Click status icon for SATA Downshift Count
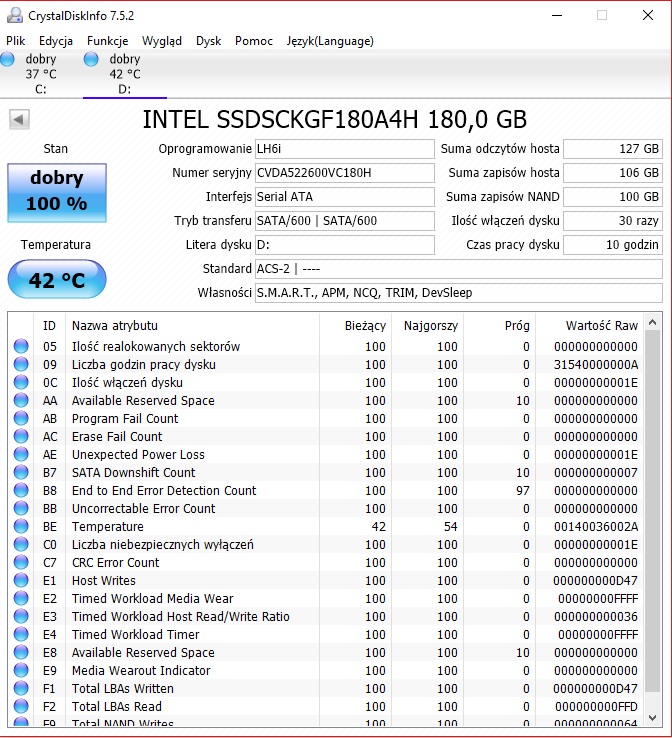The image size is (672, 738). pos(21,472)
